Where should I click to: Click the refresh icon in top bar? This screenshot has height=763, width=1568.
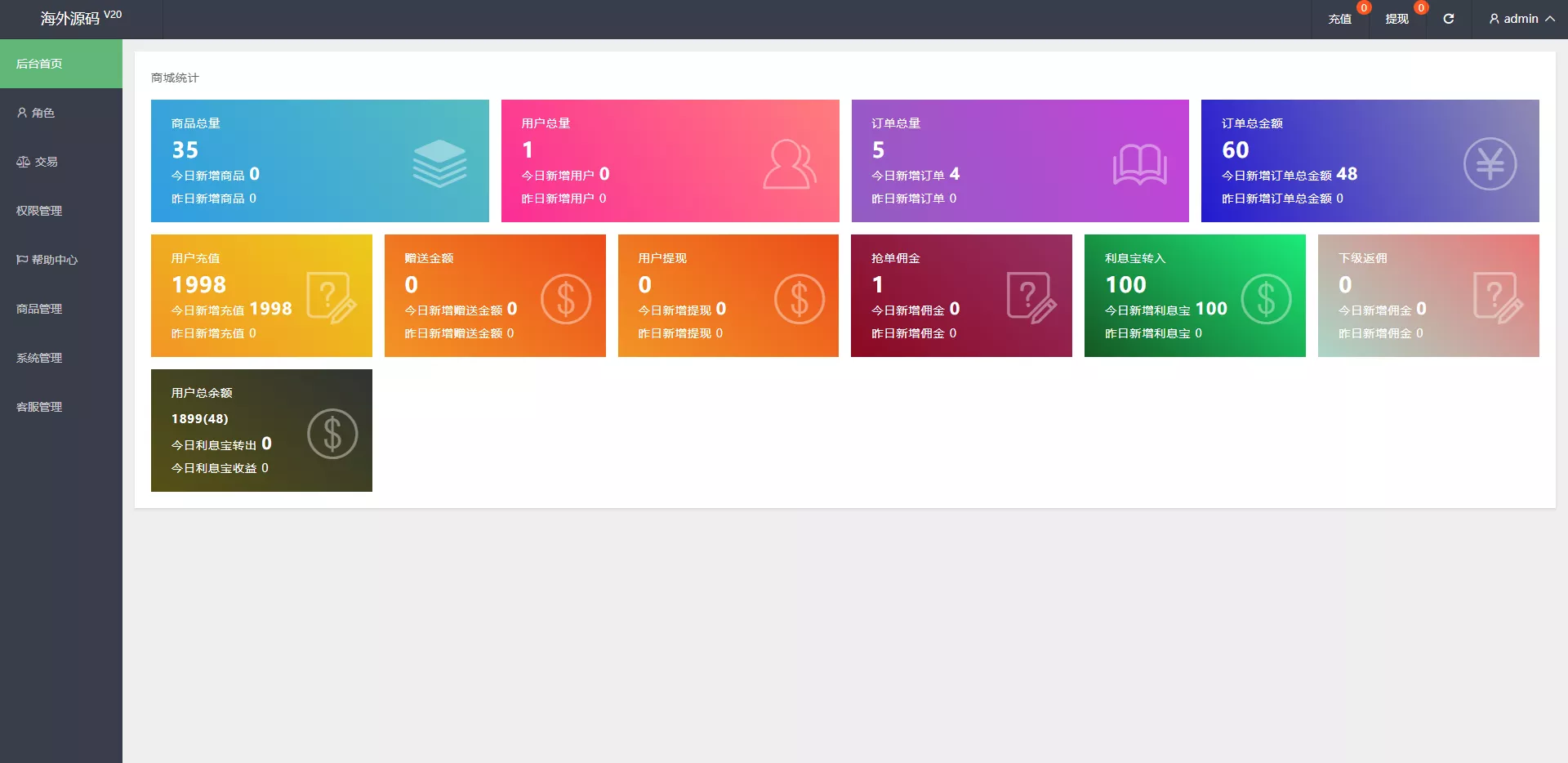[x=1448, y=19]
